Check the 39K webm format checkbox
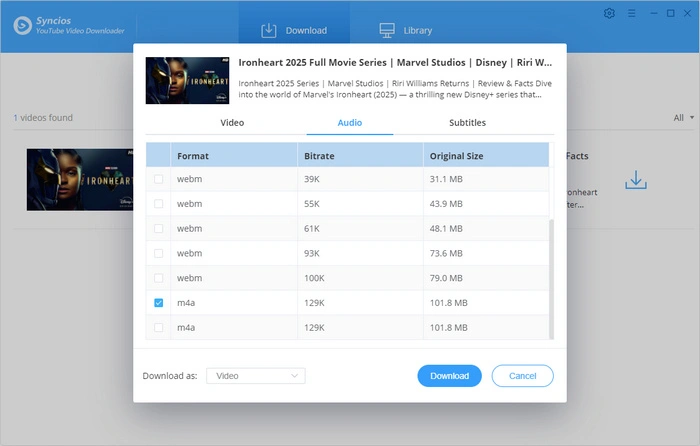The height and width of the screenshot is (446, 700). click(x=159, y=179)
